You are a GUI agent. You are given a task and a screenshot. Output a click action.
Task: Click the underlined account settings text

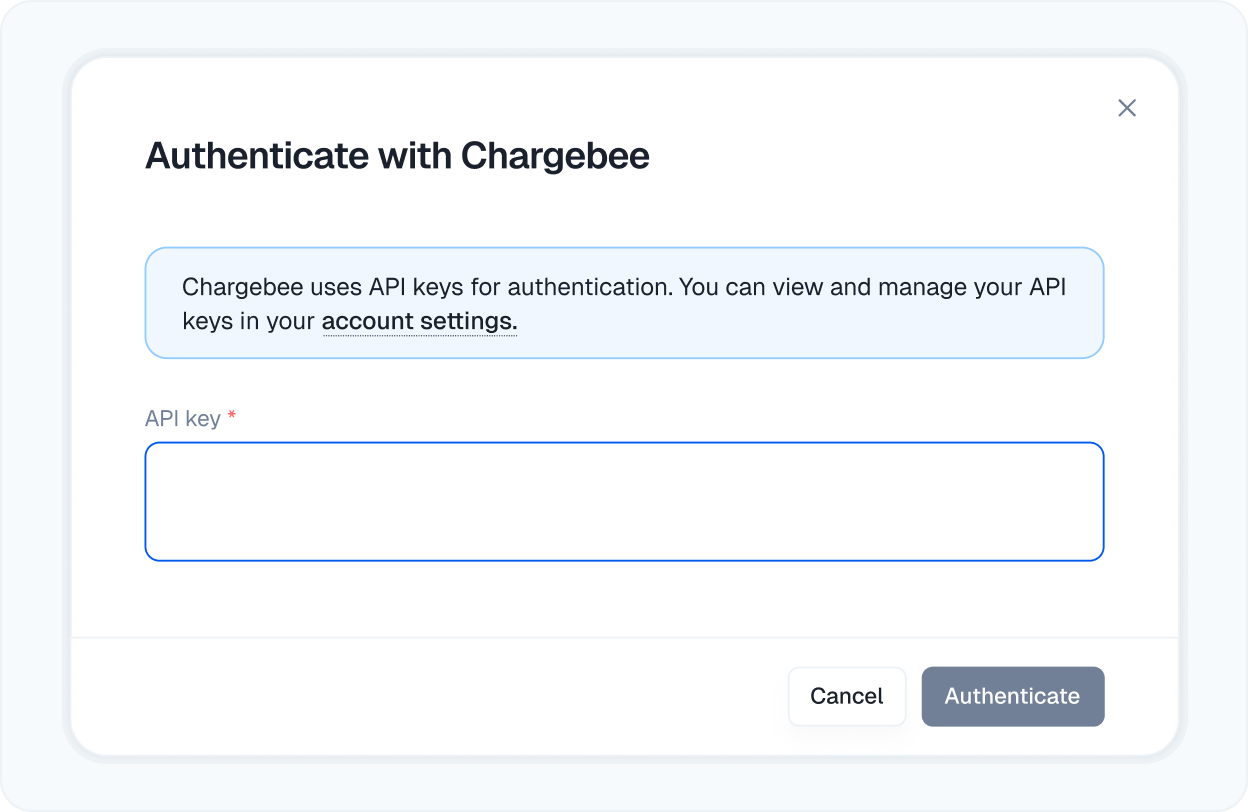[418, 320]
